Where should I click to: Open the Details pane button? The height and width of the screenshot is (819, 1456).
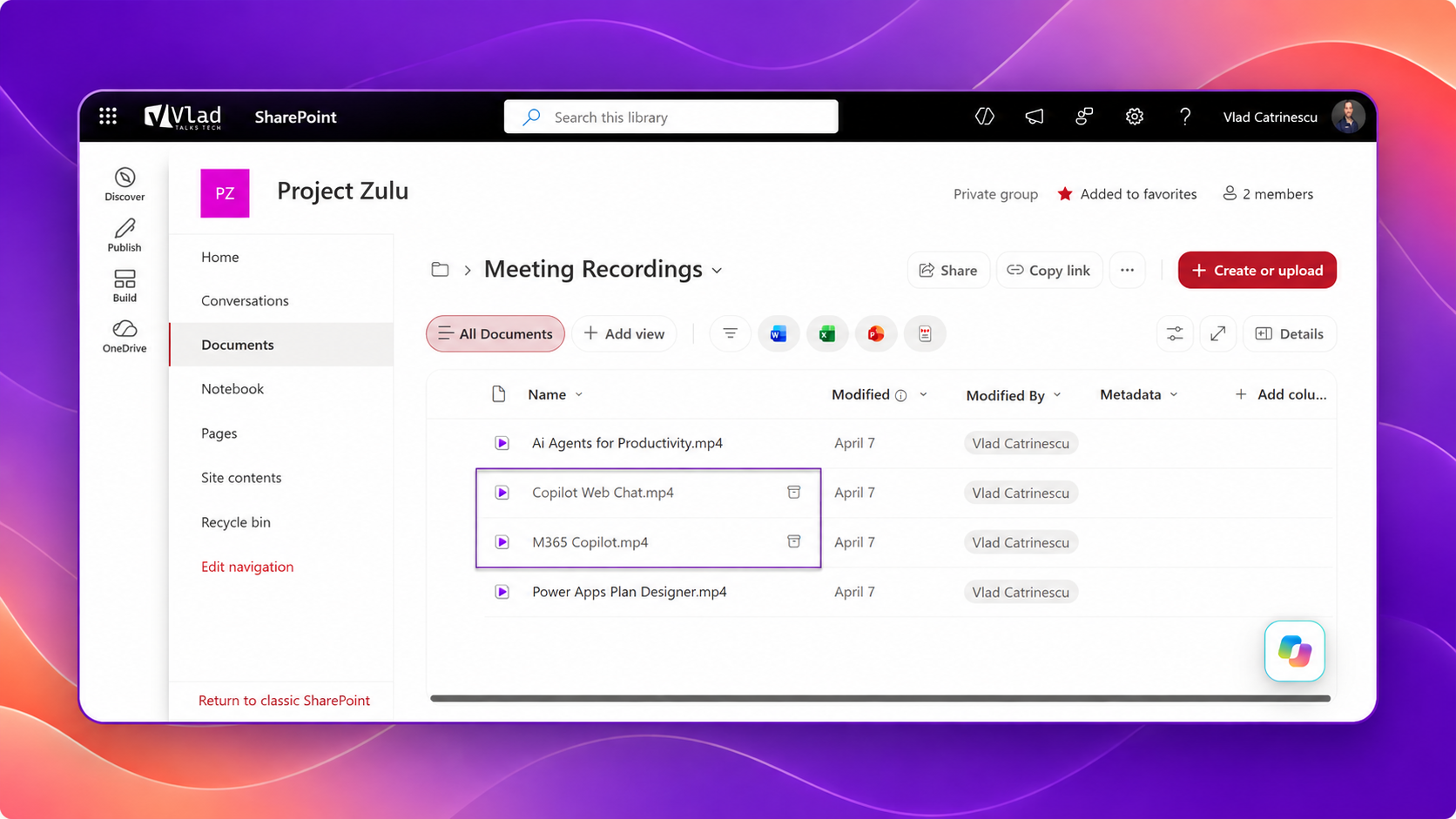(x=1290, y=333)
